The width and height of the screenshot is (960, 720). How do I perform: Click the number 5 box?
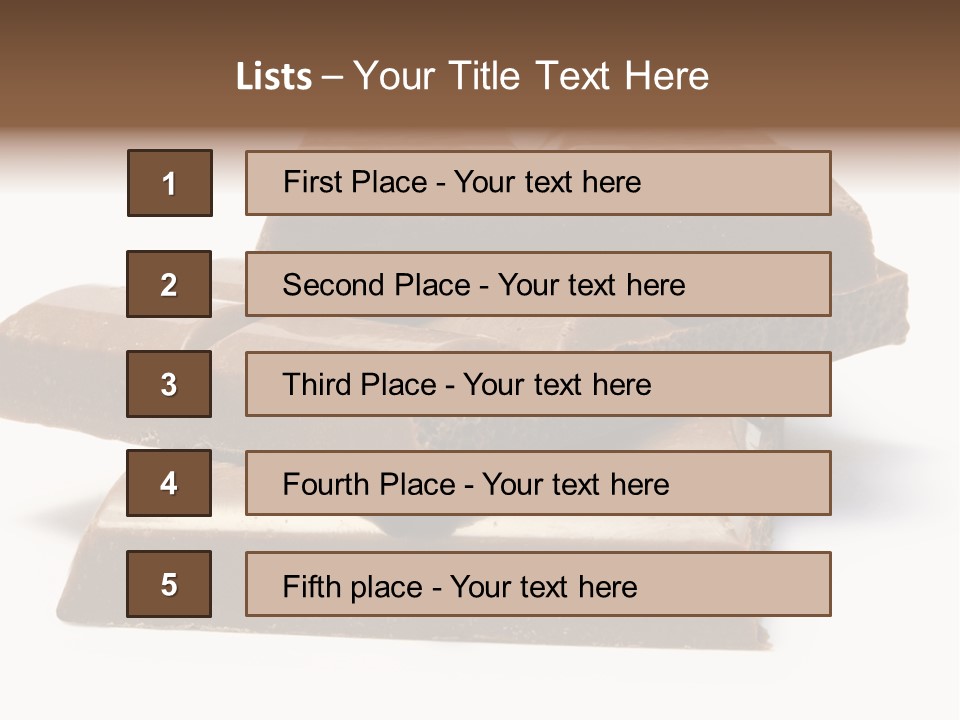(169, 584)
